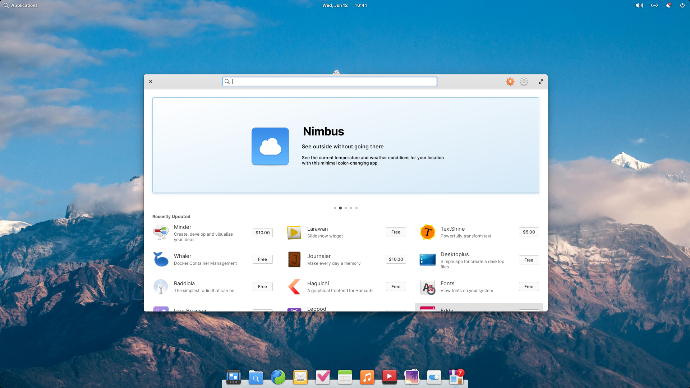The height and width of the screenshot is (388, 690).
Task: Click the AppCenter dock icon with red badge
Action: (x=456, y=377)
